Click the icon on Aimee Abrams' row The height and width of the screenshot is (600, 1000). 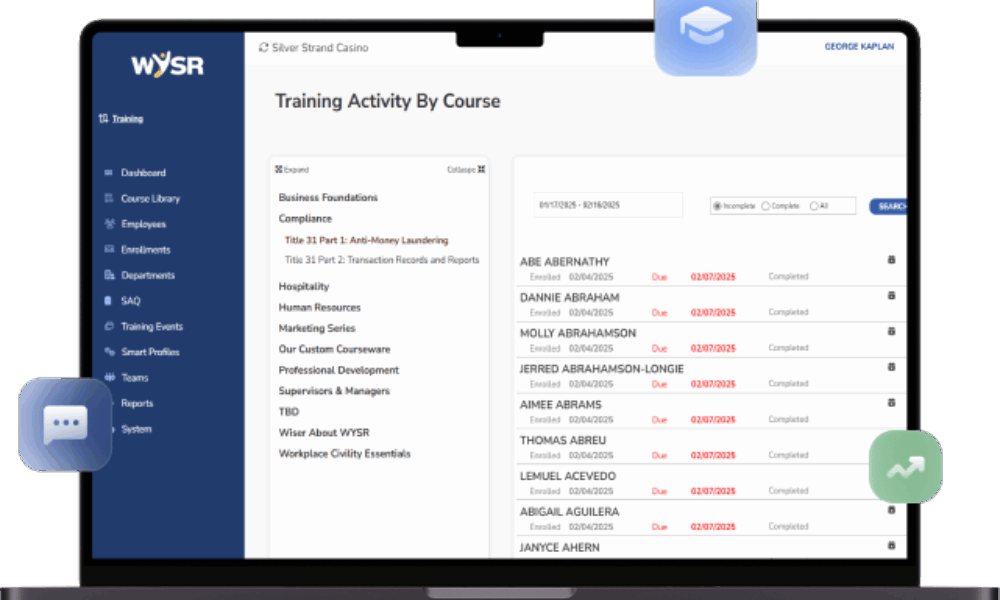click(x=891, y=403)
